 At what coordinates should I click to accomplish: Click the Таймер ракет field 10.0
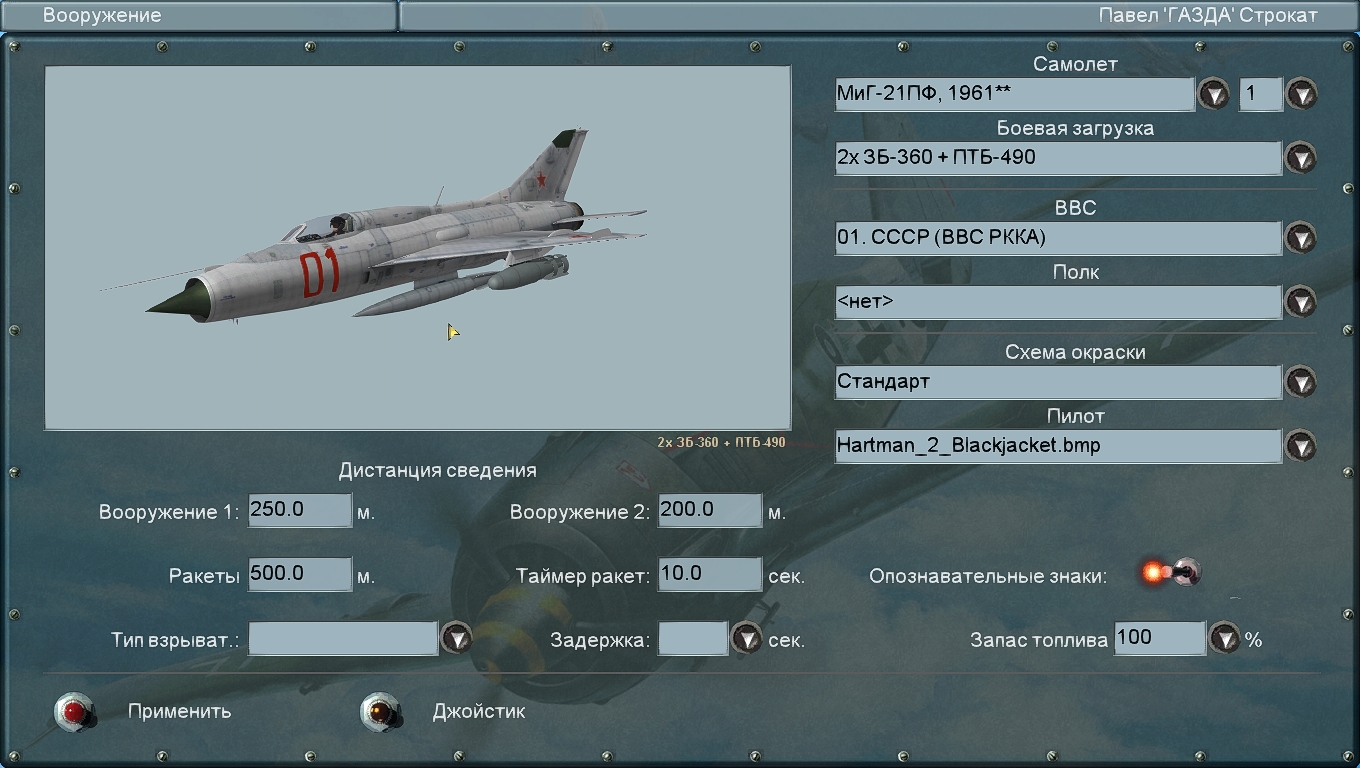[x=710, y=574]
